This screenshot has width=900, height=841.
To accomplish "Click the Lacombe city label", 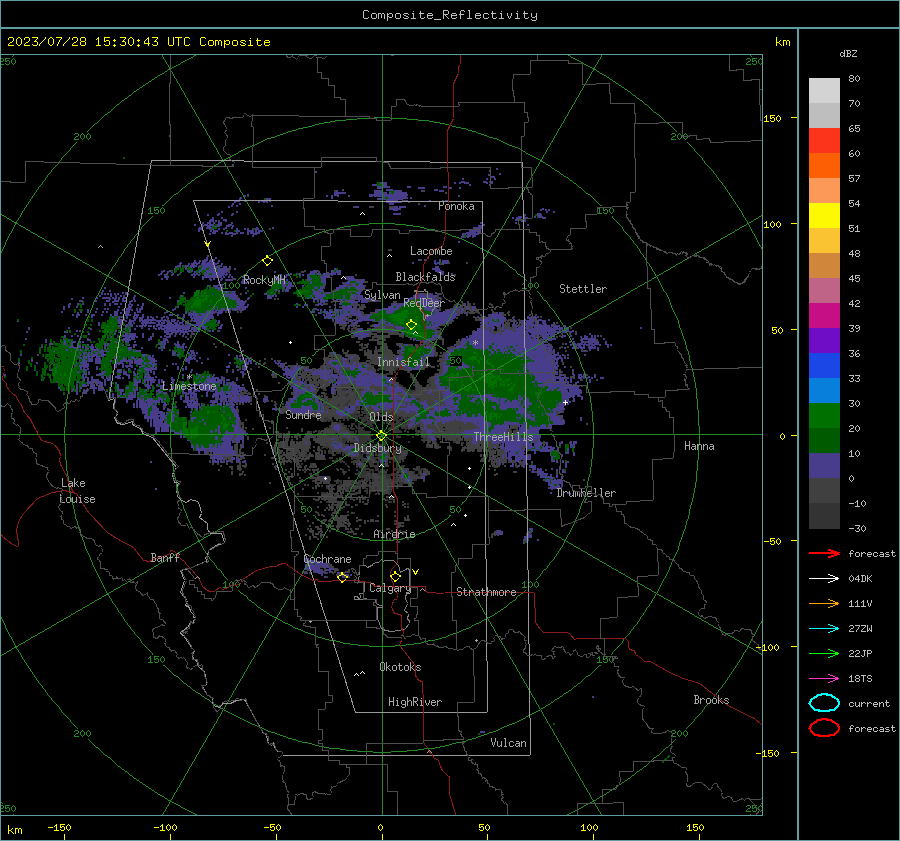I will pyautogui.click(x=431, y=251).
